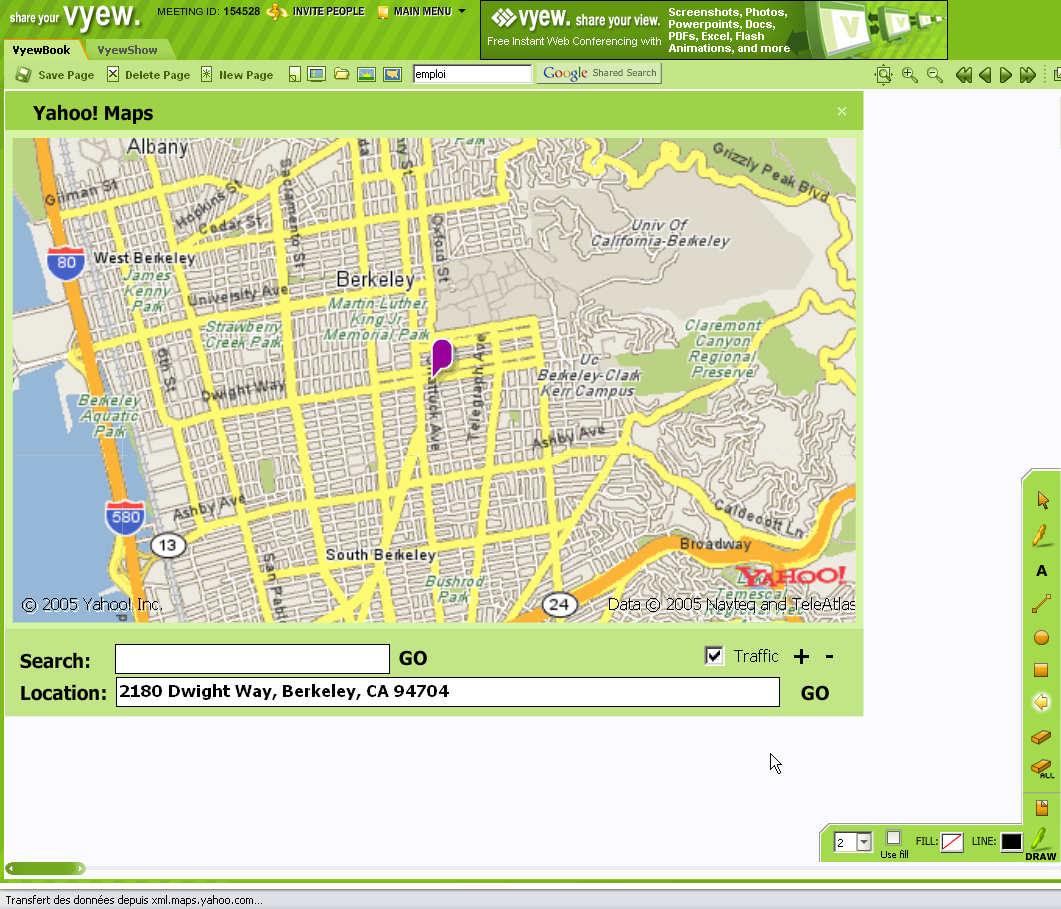Click the blank page icon before the screen icon
The width and height of the screenshot is (1061, 909).
[x=294, y=74]
